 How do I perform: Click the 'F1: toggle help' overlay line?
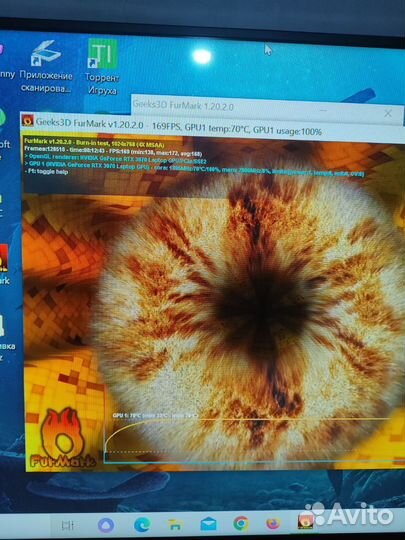(x=46, y=171)
